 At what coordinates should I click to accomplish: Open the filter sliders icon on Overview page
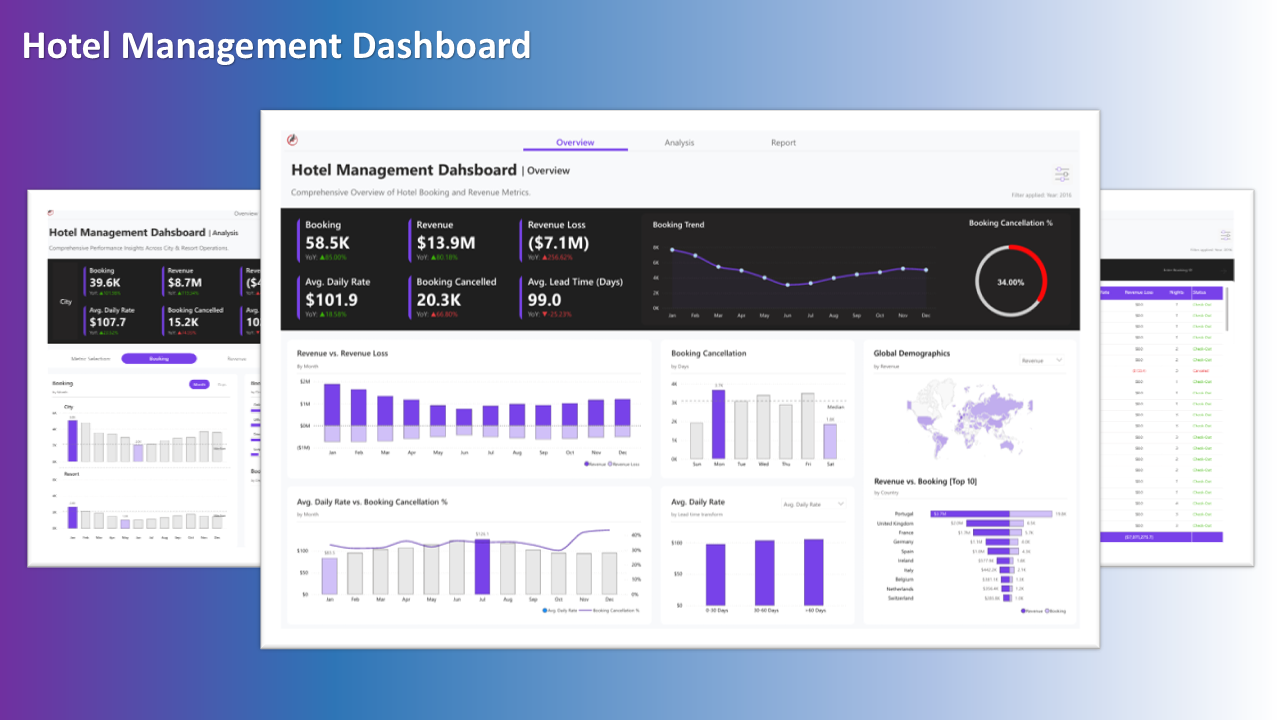(x=1061, y=174)
